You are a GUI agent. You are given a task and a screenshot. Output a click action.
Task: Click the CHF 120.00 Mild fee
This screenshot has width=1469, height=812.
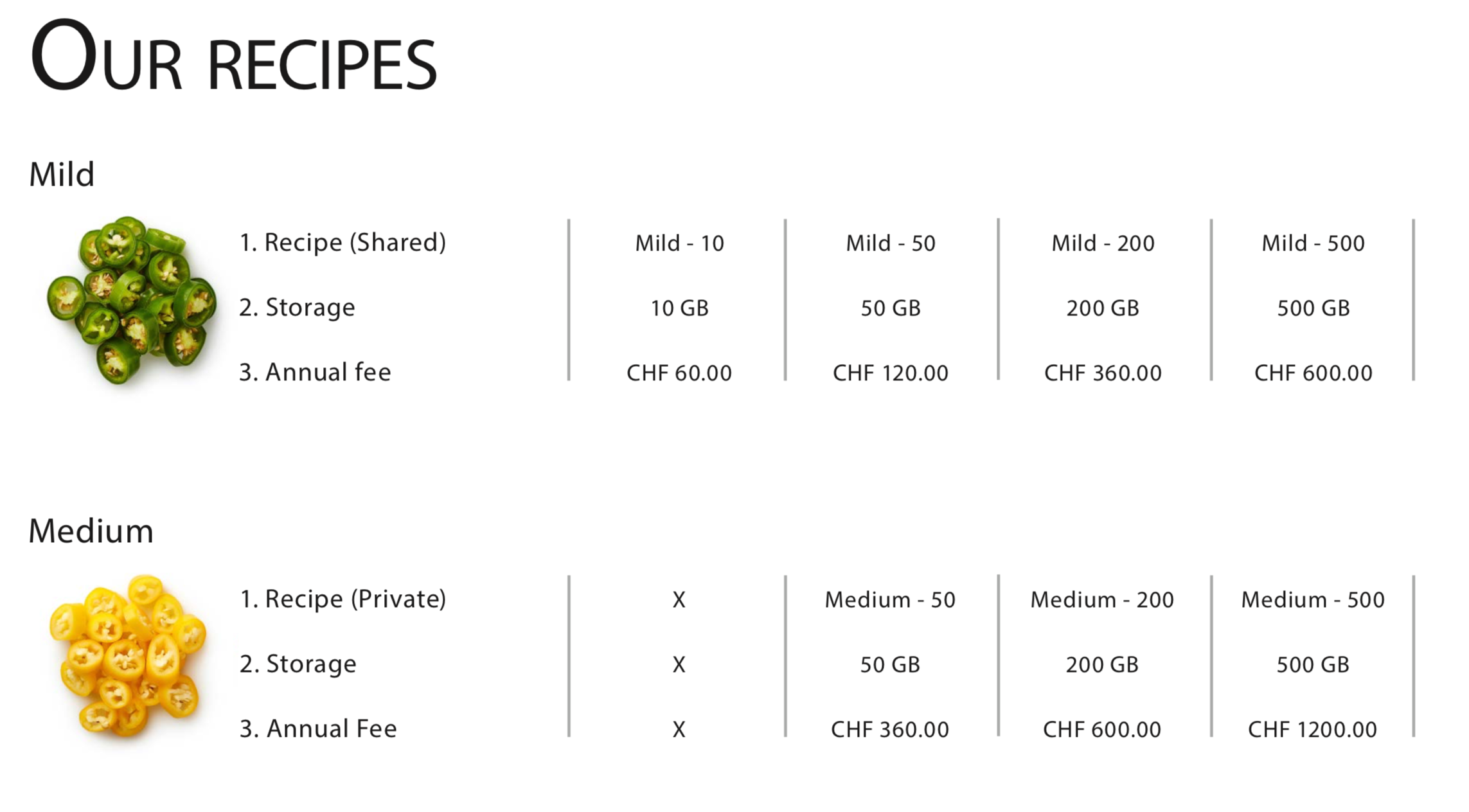tap(890, 373)
